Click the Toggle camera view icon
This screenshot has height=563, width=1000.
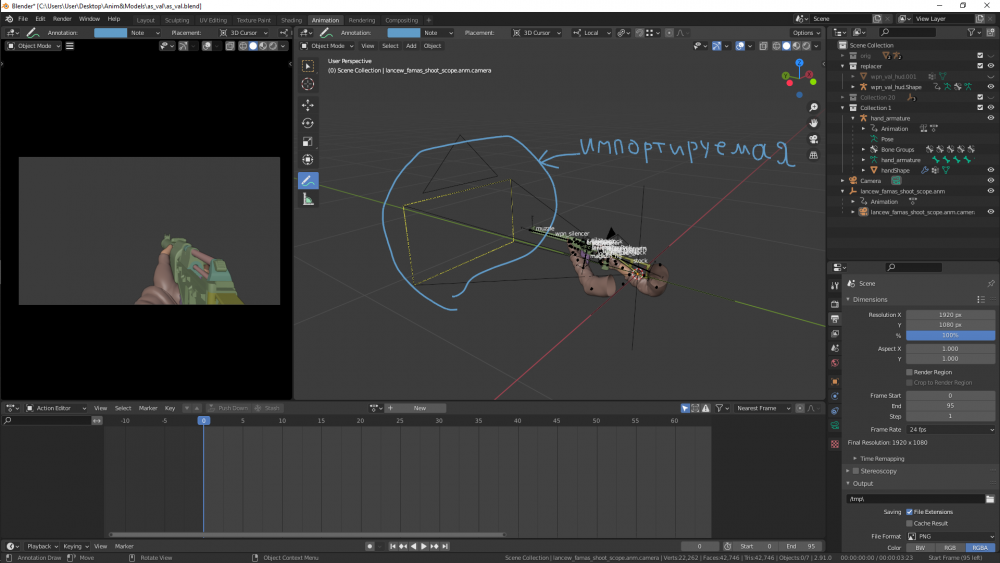point(814,139)
